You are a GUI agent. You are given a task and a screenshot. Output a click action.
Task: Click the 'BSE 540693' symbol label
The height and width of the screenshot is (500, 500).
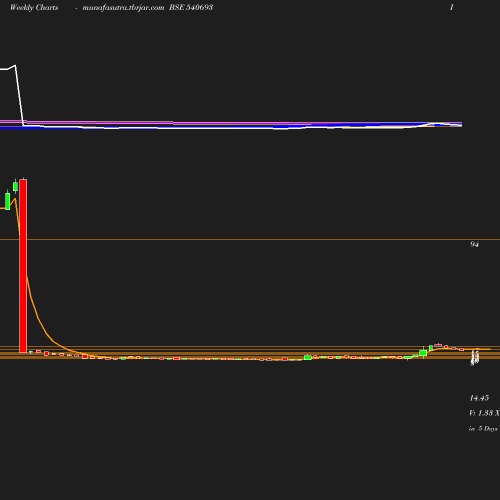click(191, 7)
